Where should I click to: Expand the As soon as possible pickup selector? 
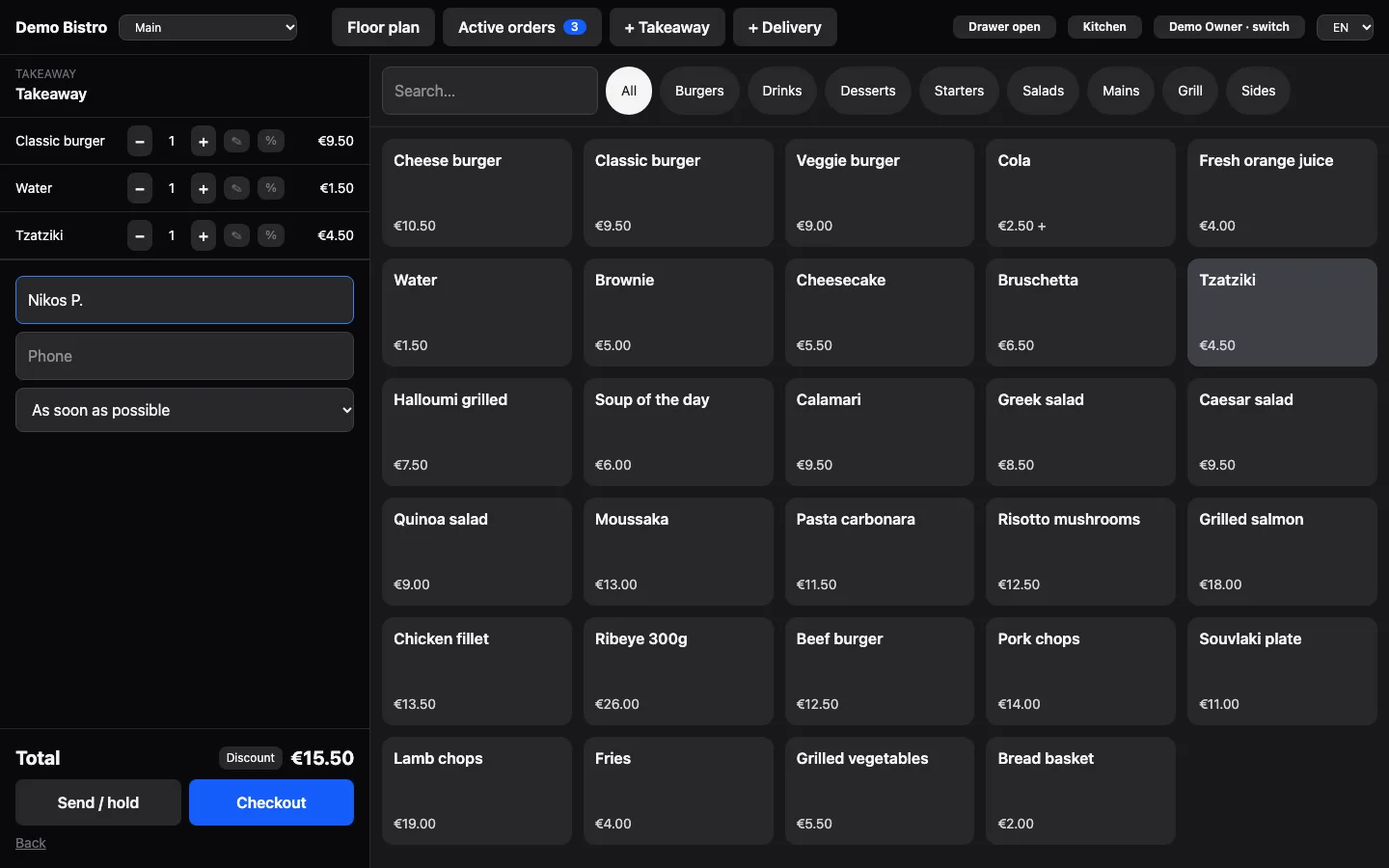pyautogui.click(x=184, y=410)
